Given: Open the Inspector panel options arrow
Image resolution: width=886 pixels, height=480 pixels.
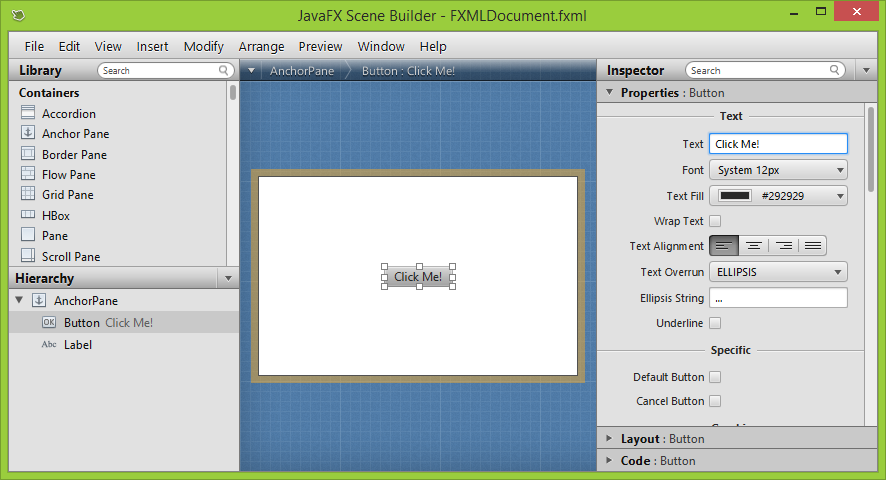Looking at the screenshot, I should tap(866, 71).
